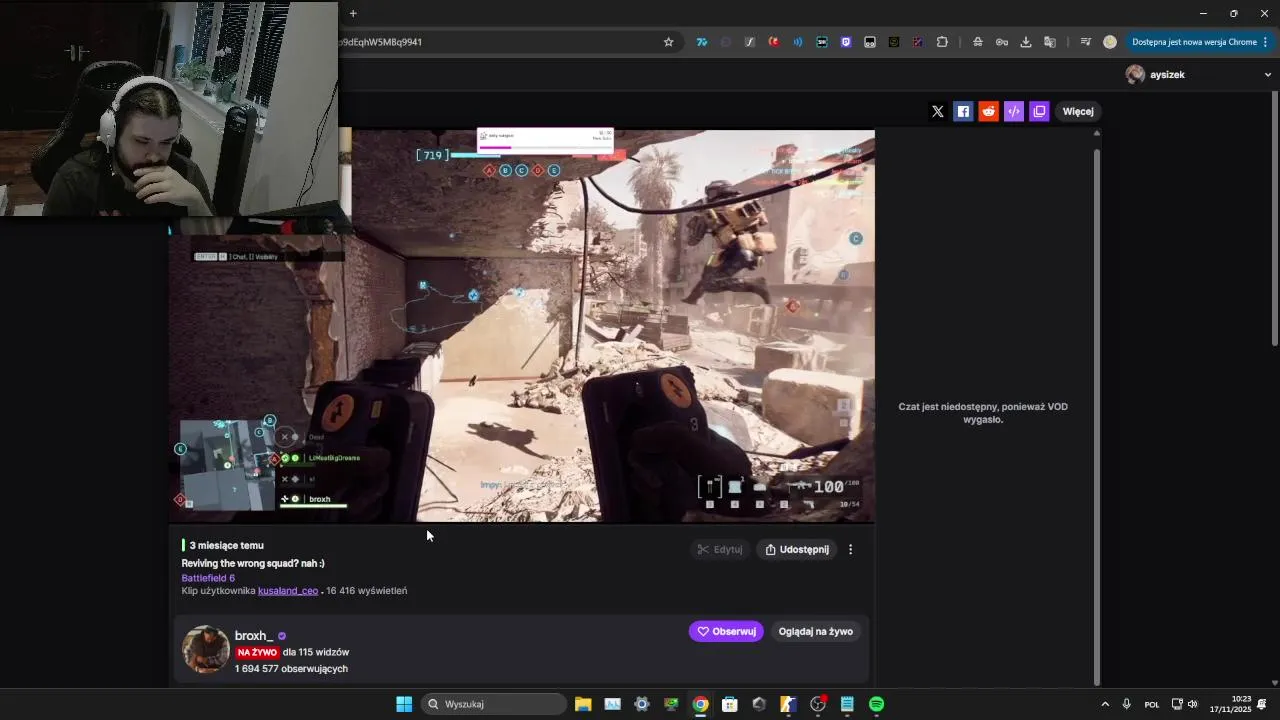
Task: Click the chat unavailable VOD message
Action: (983, 413)
